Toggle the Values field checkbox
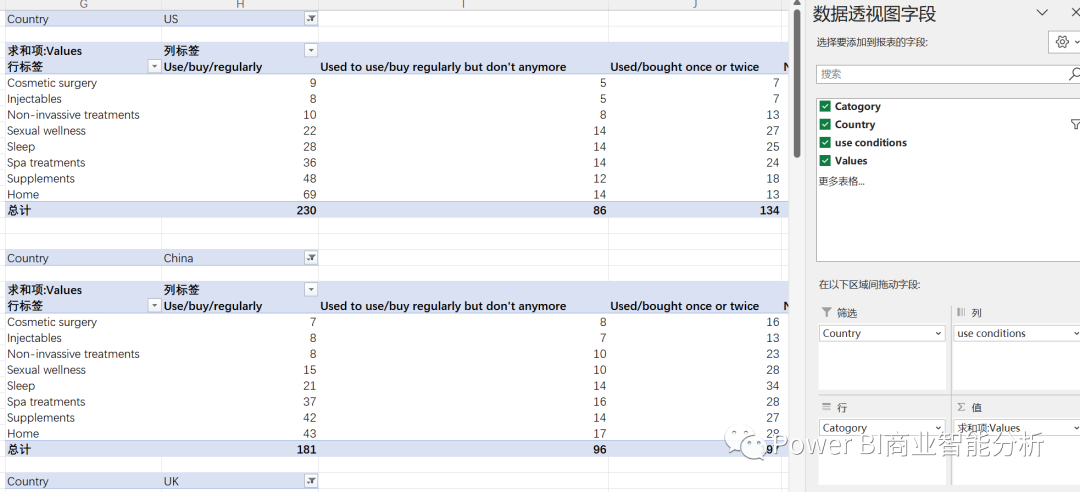1080x492 pixels. [x=825, y=161]
